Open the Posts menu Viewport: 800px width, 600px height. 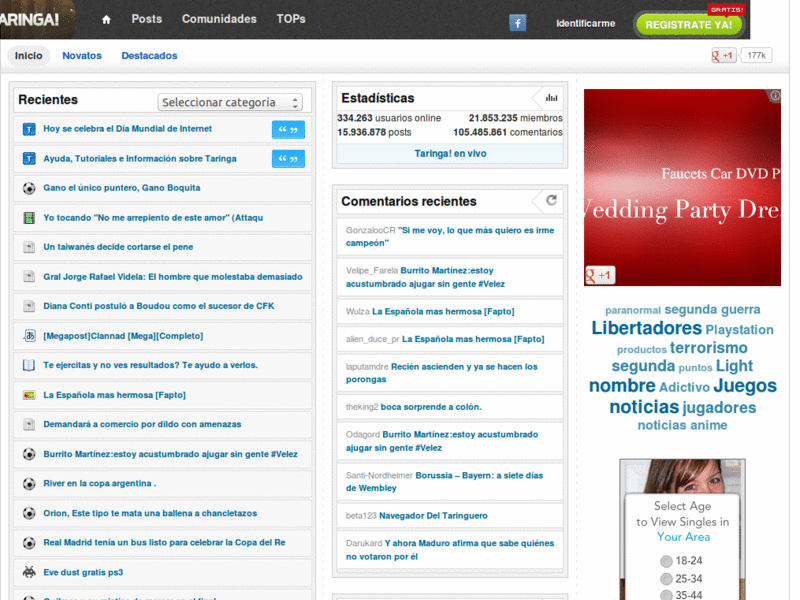click(146, 19)
